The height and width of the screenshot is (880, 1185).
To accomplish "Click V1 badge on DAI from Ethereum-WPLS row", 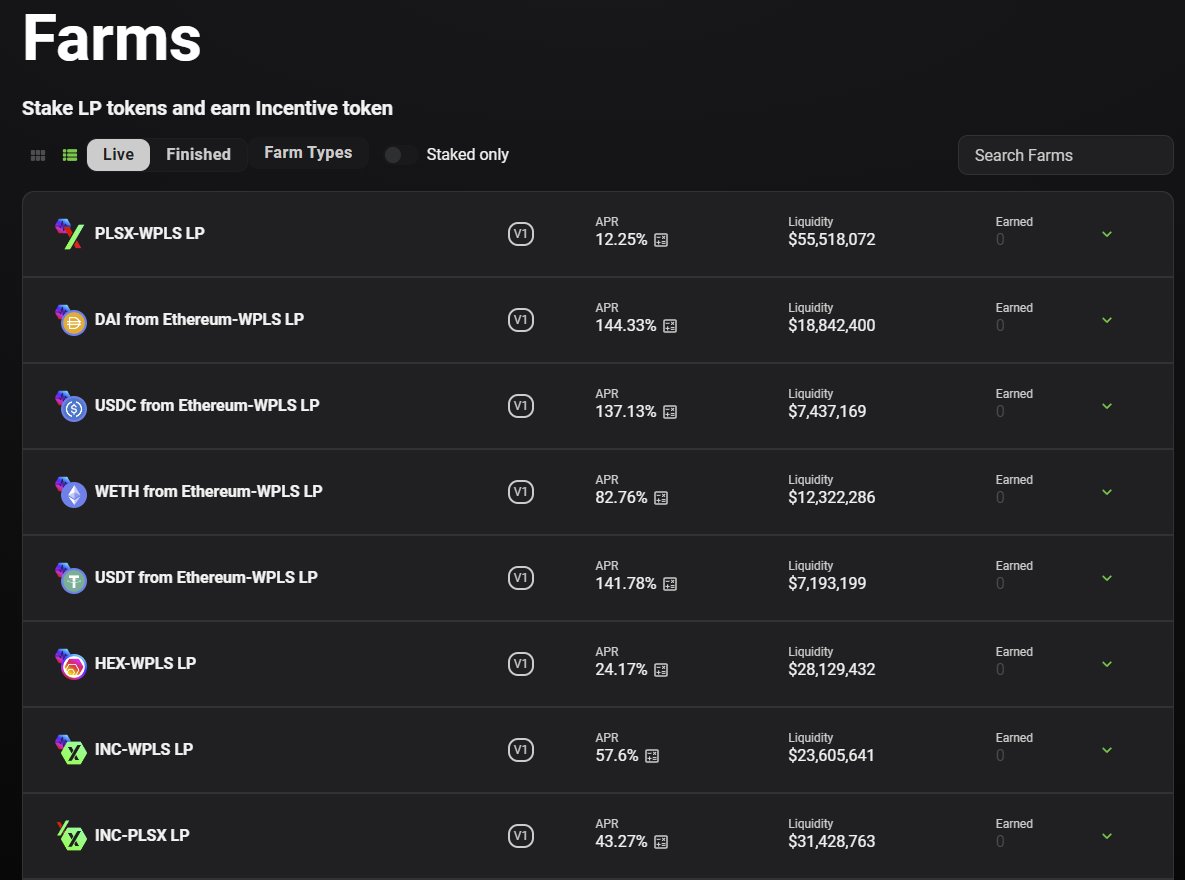I will (x=521, y=320).
